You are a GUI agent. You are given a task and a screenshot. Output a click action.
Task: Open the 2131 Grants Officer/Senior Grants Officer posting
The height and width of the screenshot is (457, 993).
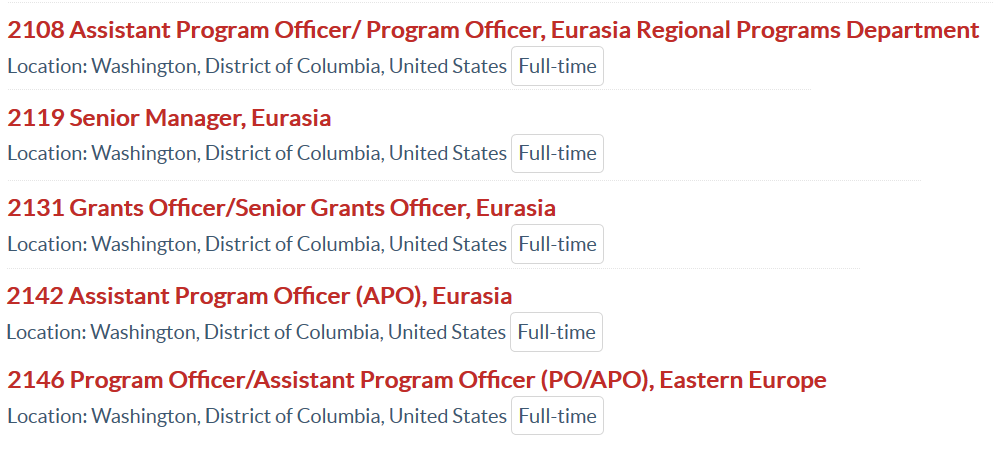282,208
